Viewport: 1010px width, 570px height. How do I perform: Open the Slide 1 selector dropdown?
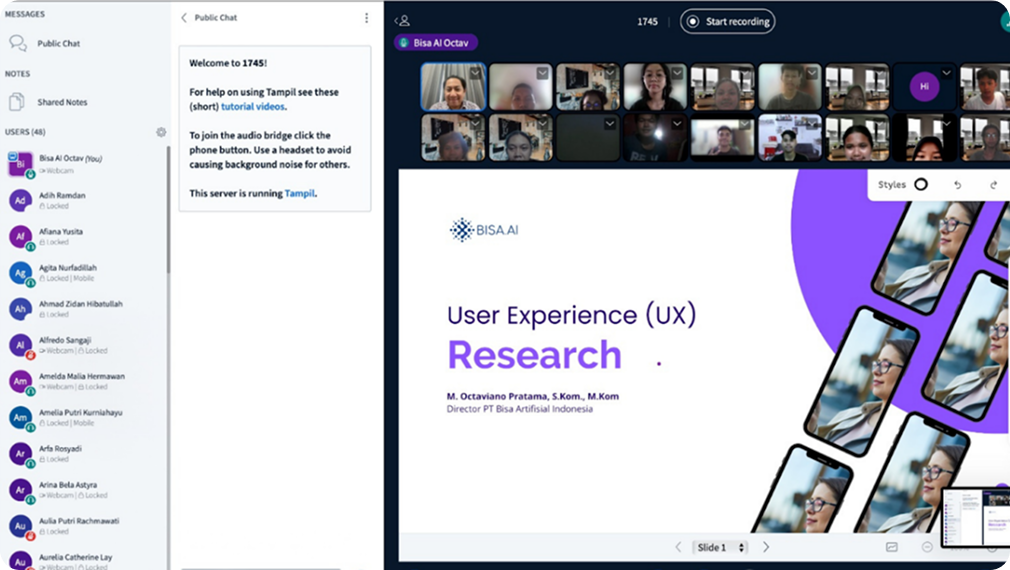721,547
